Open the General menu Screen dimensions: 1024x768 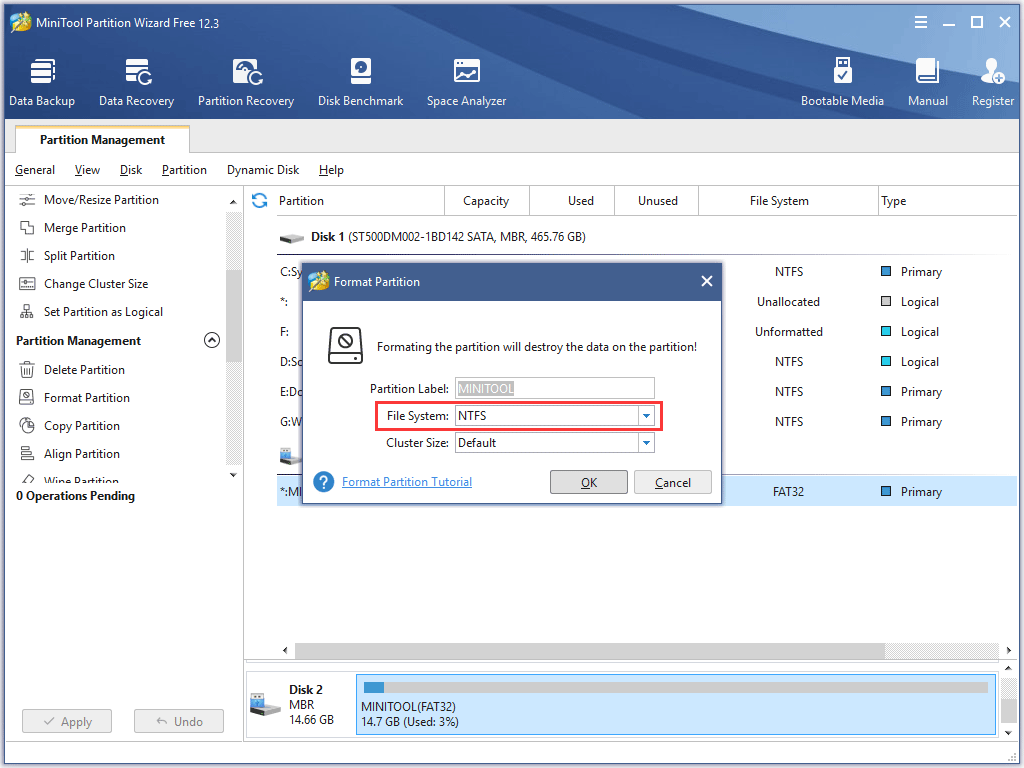coord(35,170)
